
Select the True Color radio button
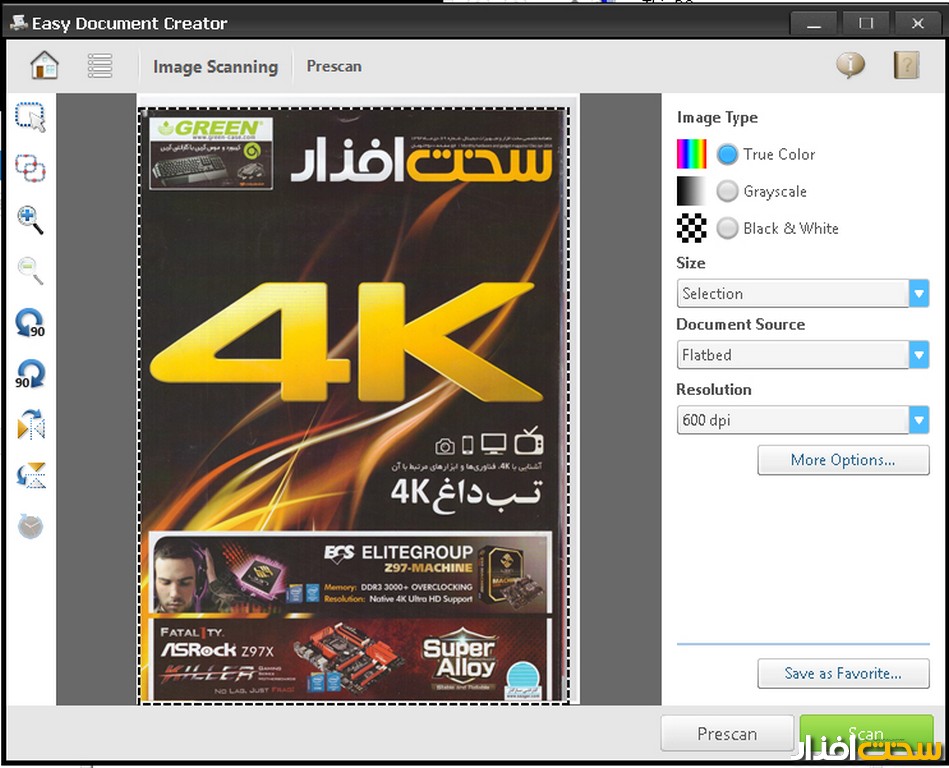click(x=727, y=154)
